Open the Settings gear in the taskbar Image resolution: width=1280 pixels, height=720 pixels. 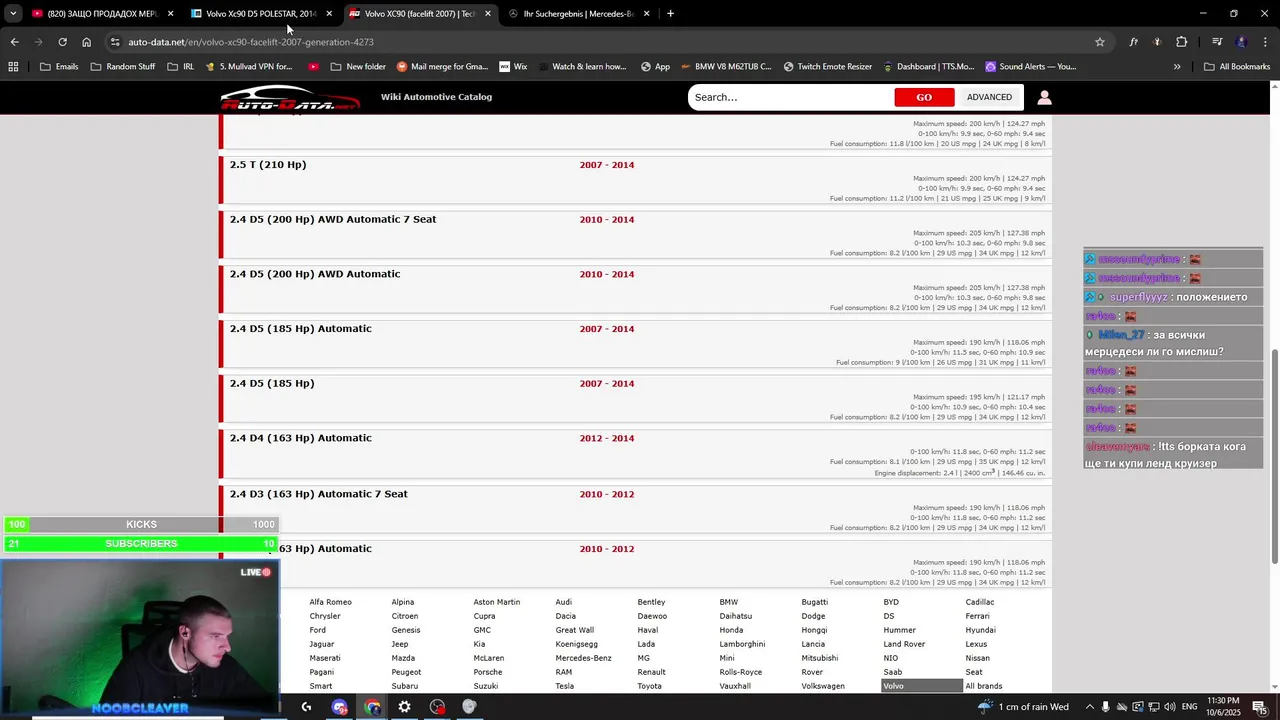tap(404, 707)
